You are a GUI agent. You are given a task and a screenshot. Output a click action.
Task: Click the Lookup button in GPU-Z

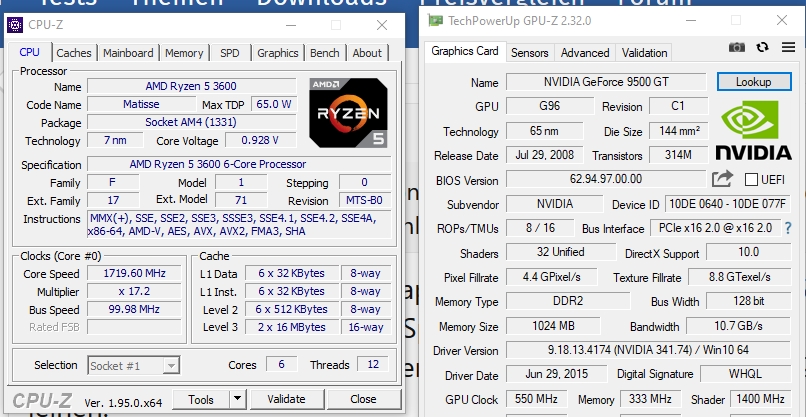click(x=754, y=82)
